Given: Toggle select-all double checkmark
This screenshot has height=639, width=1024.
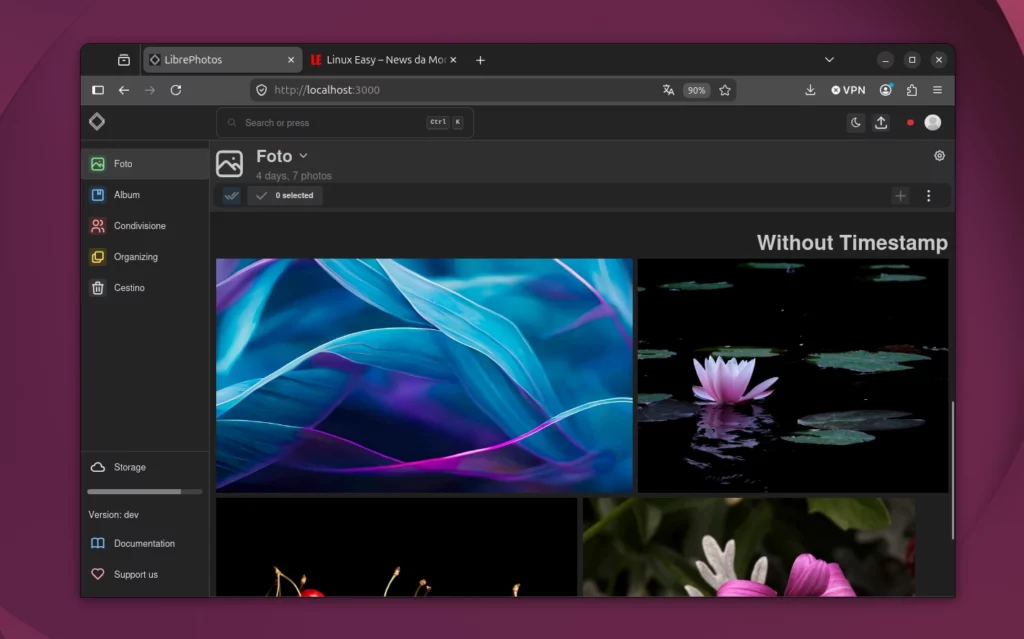Looking at the screenshot, I should tap(232, 195).
